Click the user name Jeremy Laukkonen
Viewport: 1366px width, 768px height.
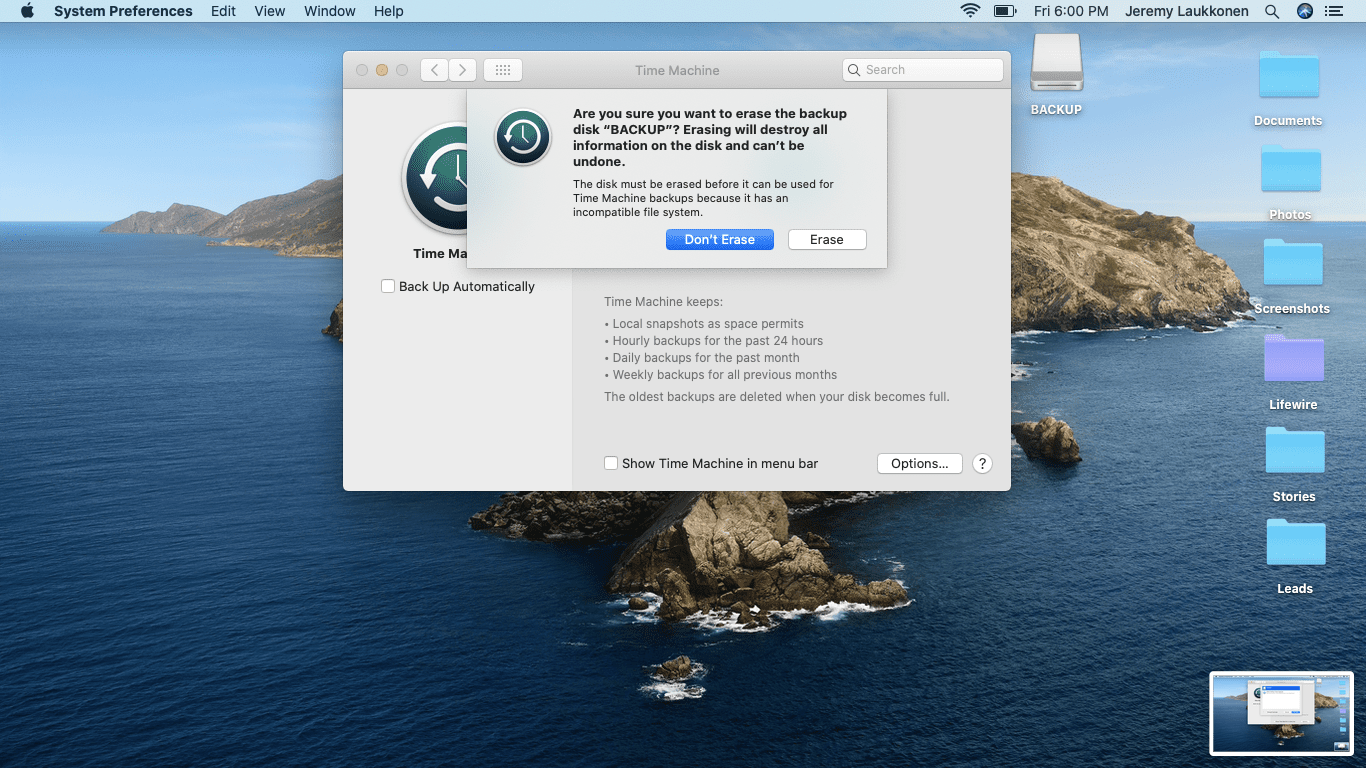click(x=1187, y=11)
